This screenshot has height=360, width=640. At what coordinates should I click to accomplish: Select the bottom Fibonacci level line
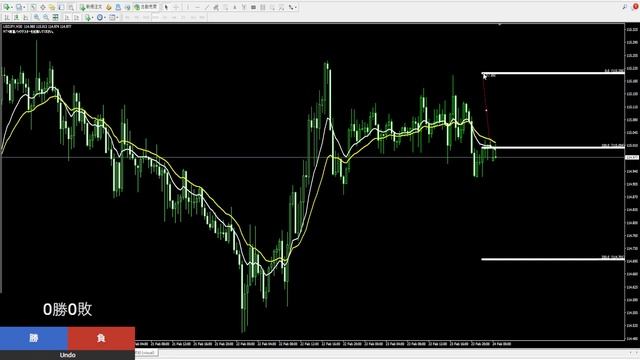pos(553,259)
